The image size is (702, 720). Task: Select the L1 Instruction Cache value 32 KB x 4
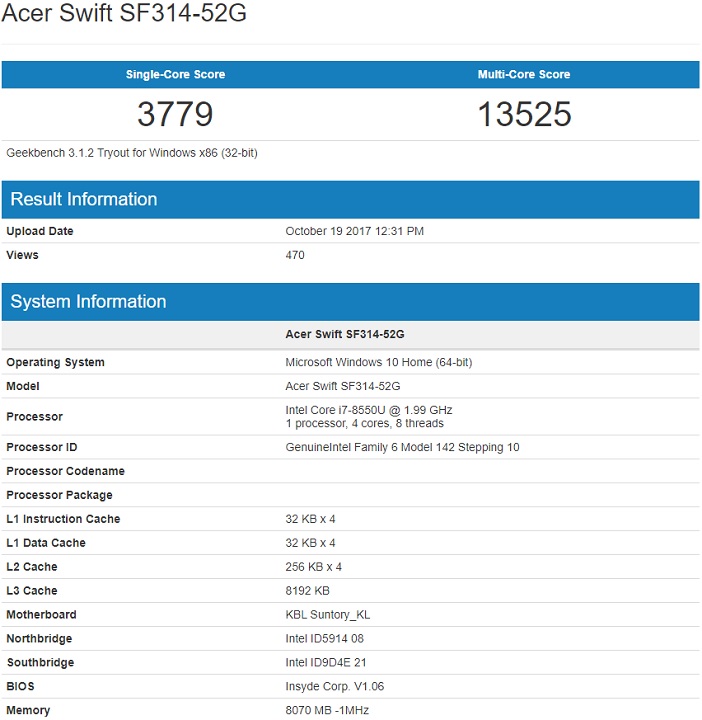pyautogui.click(x=310, y=519)
